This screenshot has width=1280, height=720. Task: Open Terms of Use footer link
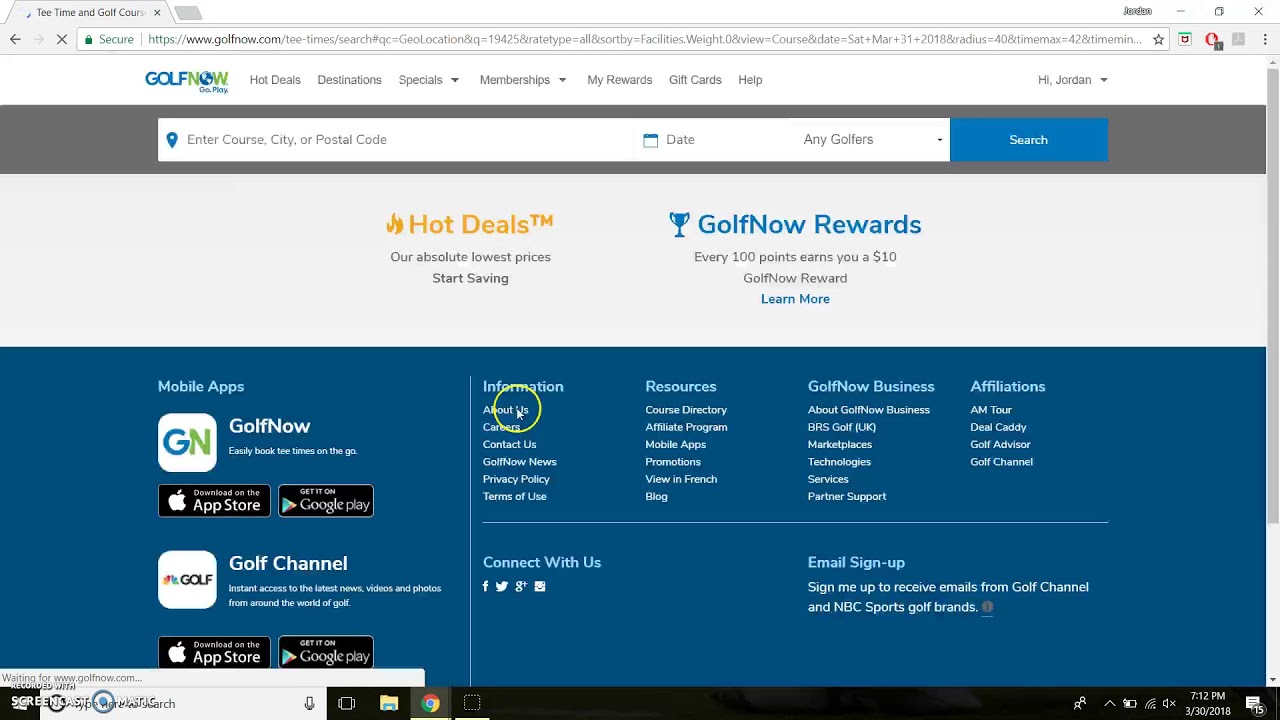pyautogui.click(x=514, y=496)
